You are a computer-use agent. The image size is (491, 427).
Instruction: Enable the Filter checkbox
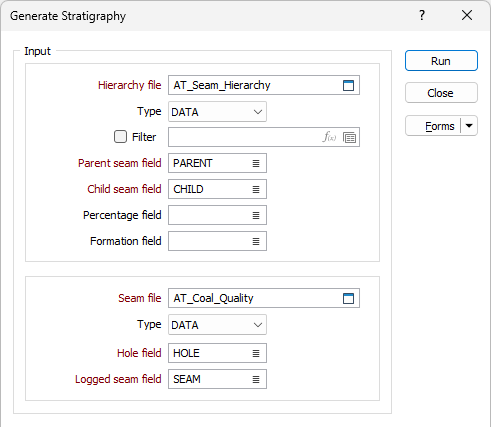point(120,137)
